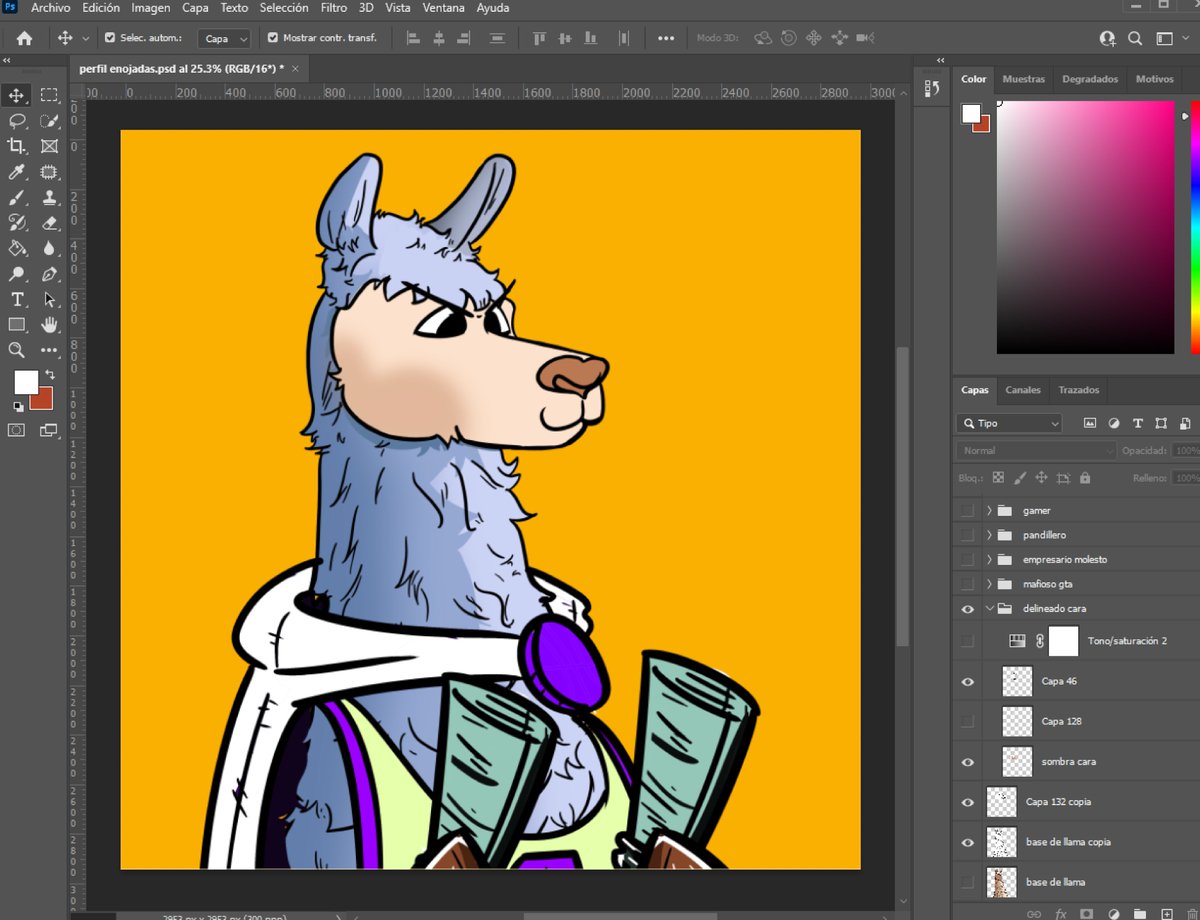This screenshot has width=1200, height=920.
Task: Expand the mafioso gta group
Action: point(989,584)
